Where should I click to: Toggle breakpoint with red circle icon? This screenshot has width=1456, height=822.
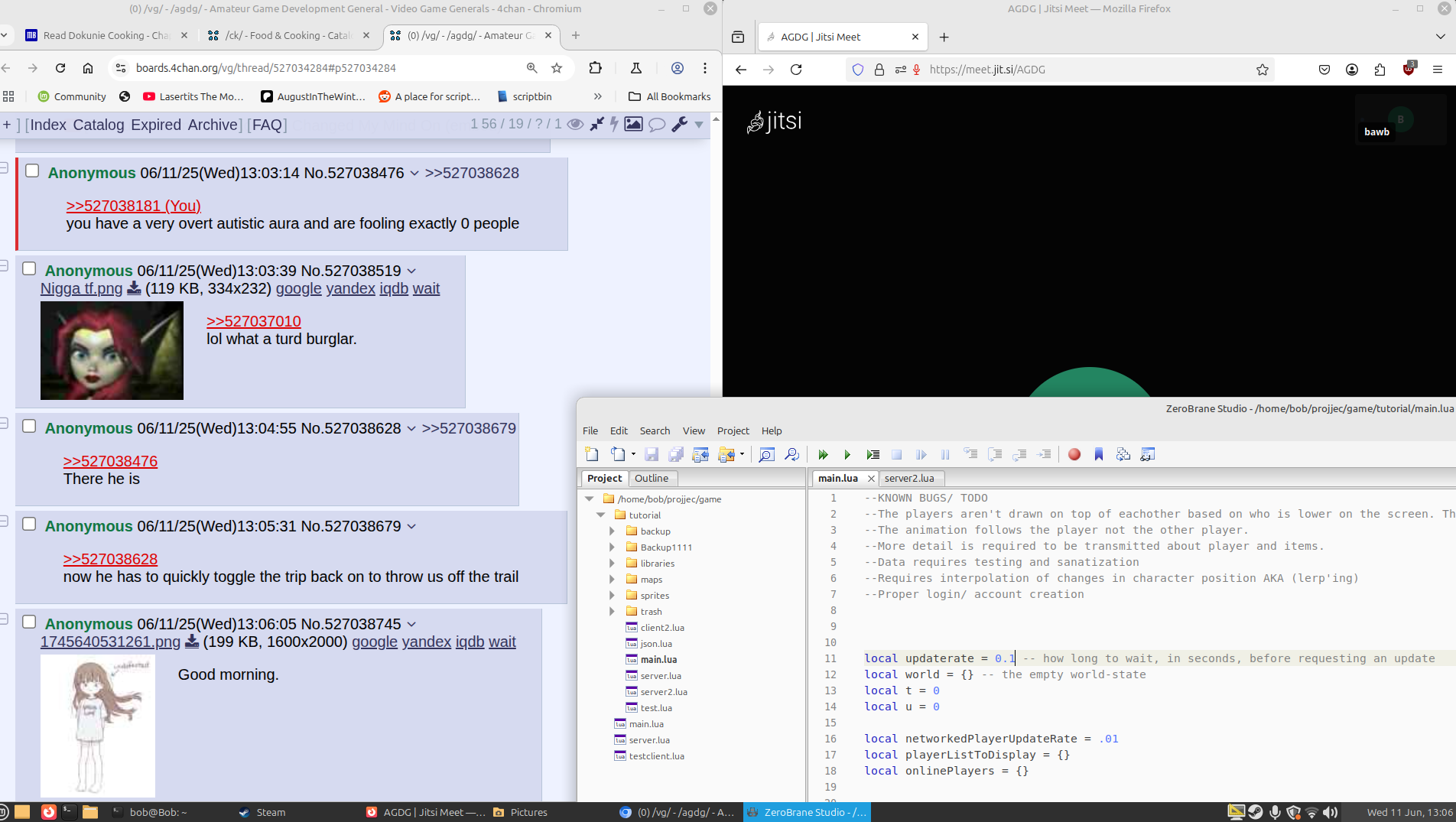(1074, 454)
